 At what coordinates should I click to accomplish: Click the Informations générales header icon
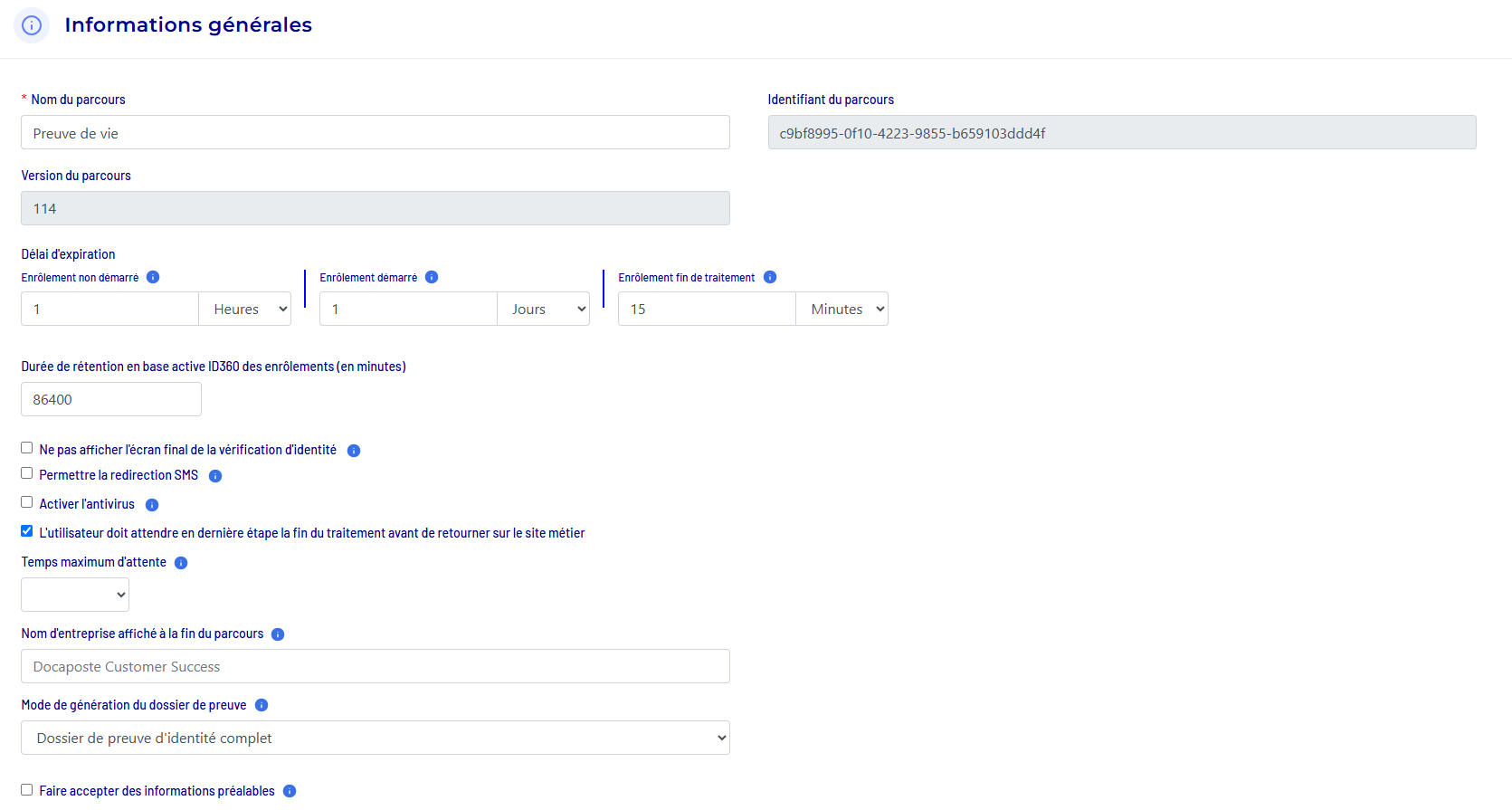[32, 25]
